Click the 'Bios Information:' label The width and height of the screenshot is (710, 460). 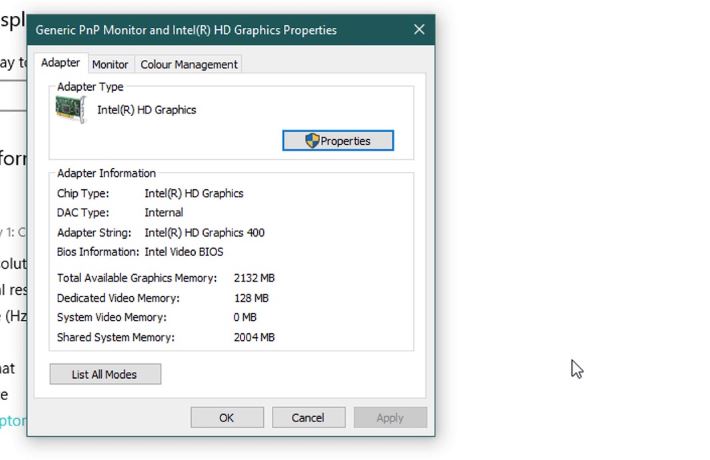pos(98,252)
